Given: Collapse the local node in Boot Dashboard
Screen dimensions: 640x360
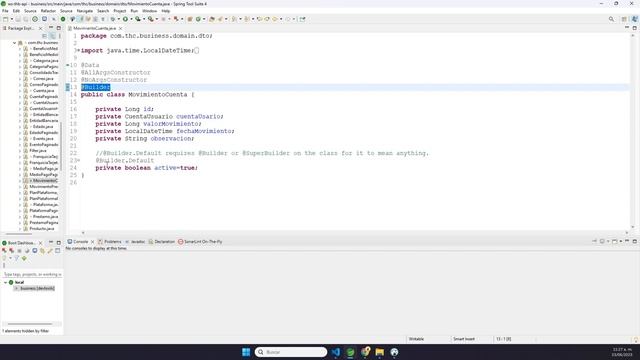Looking at the screenshot, I should click(x=5, y=282).
